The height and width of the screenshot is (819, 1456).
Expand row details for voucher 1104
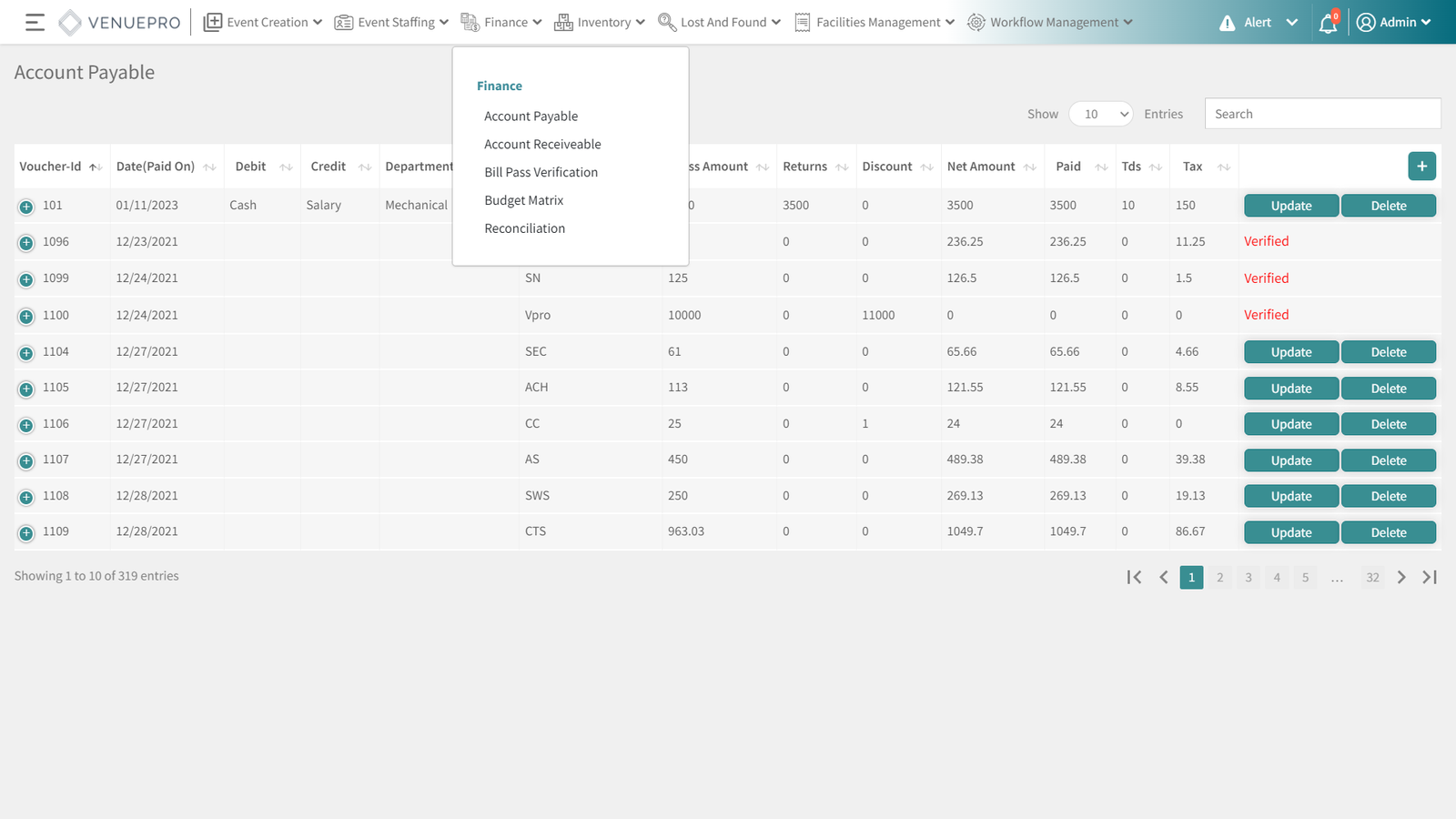26,353
